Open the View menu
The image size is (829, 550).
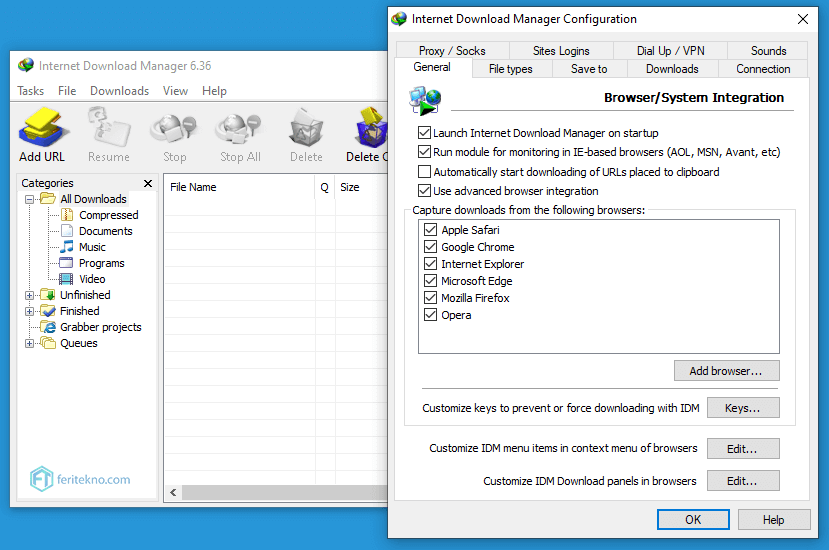pyautogui.click(x=176, y=91)
